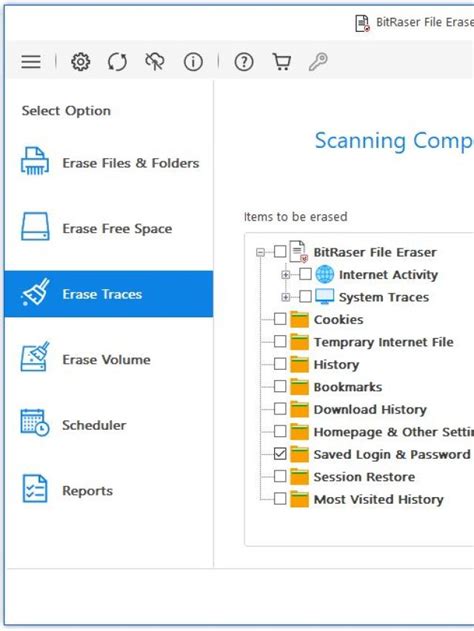474x631 pixels.
Task: Check the Session Restore checkbox
Action: [x=280, y=476]
